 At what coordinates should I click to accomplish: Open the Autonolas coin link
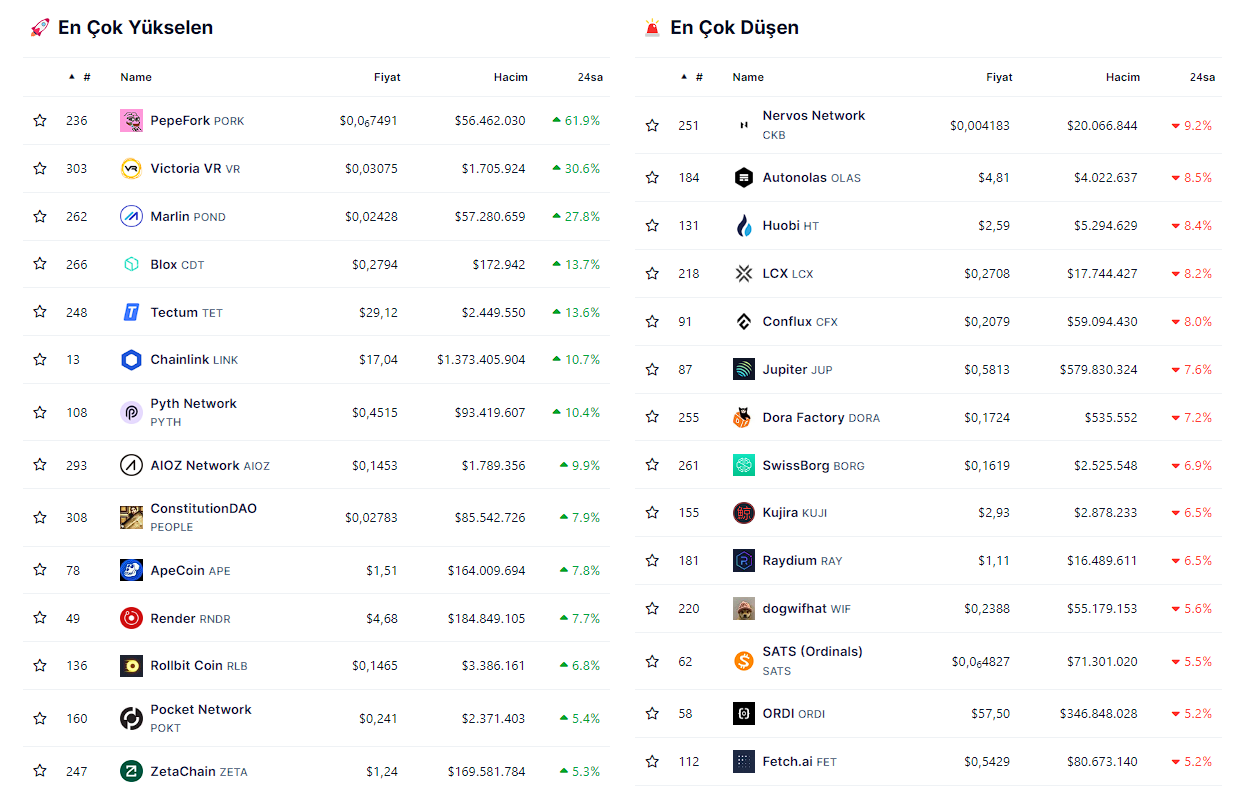click(x=794, y=178)
